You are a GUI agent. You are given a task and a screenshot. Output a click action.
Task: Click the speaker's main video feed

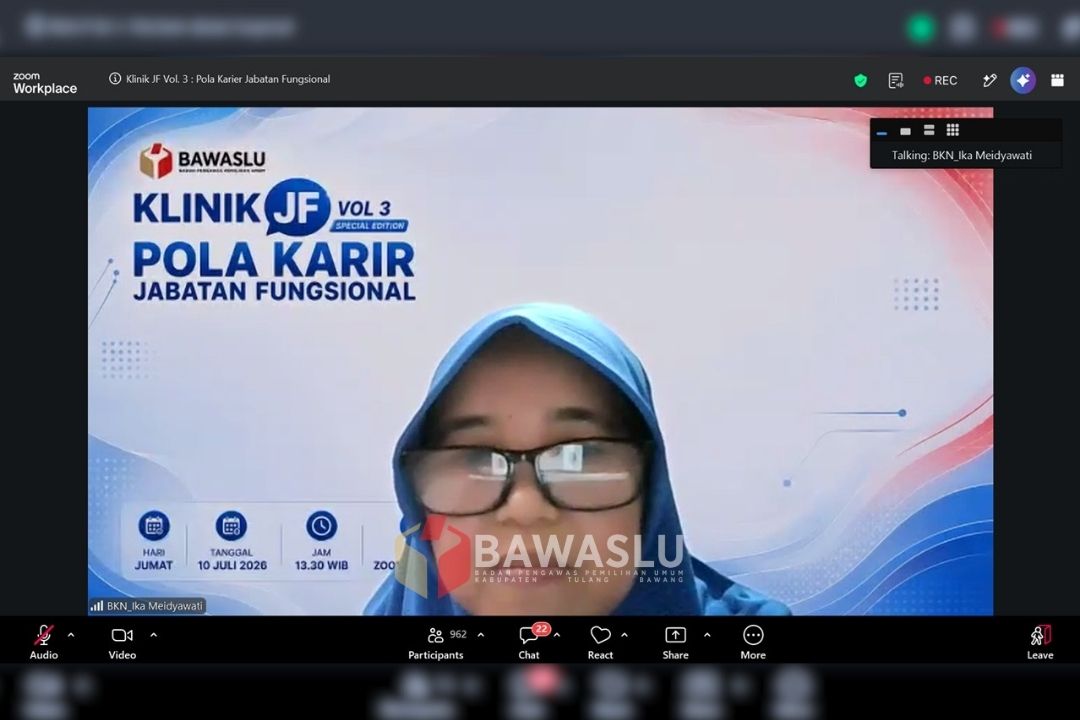540,361
